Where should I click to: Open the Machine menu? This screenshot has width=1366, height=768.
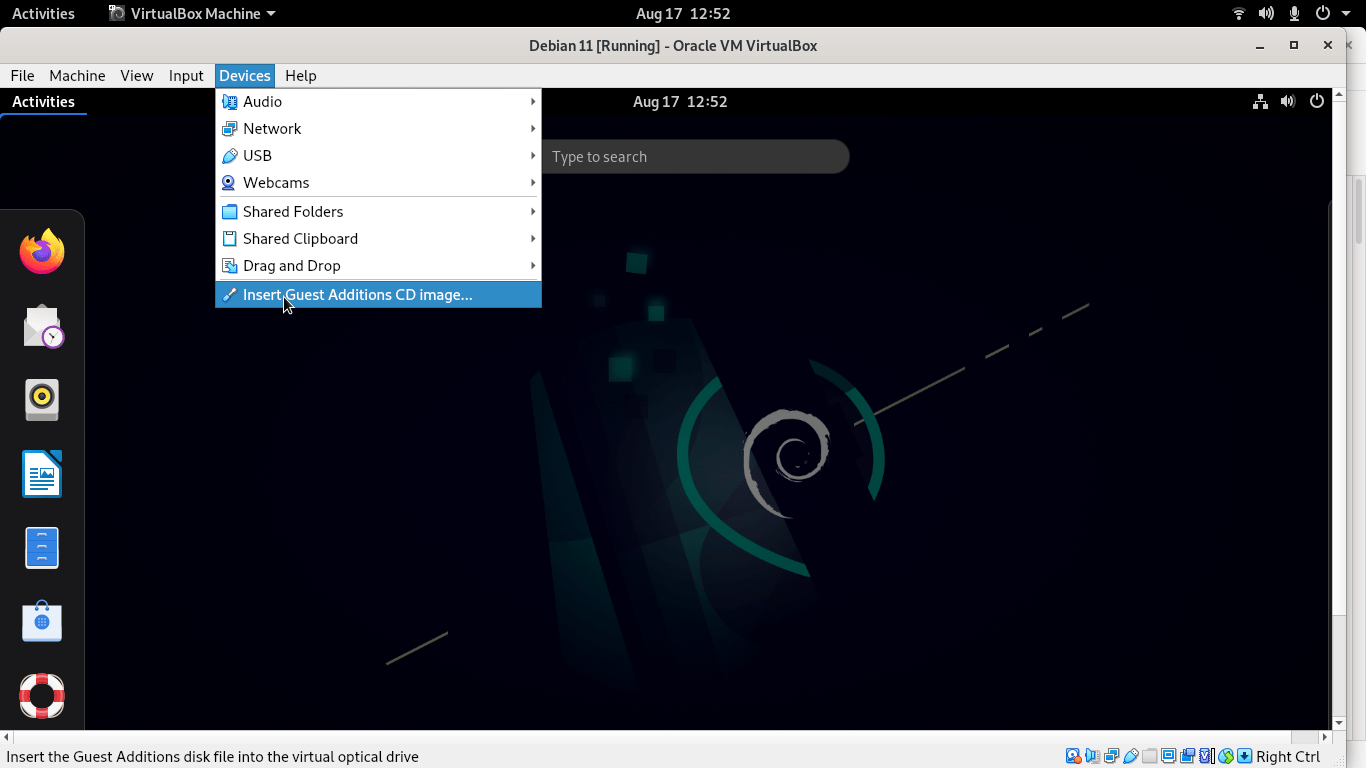[77, 75]
